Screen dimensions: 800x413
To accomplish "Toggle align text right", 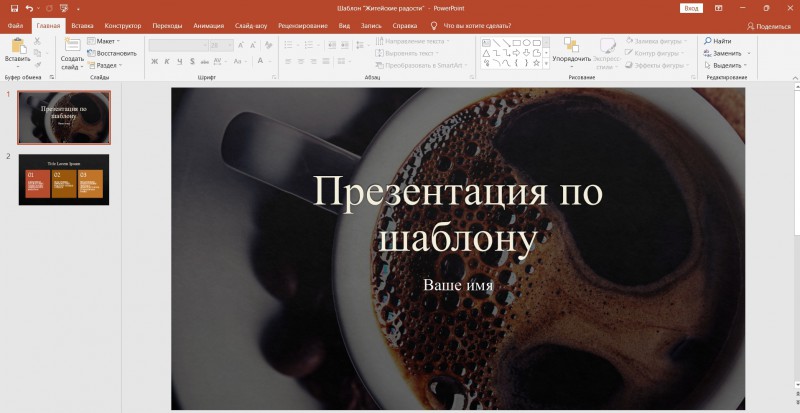I will 313,61.
